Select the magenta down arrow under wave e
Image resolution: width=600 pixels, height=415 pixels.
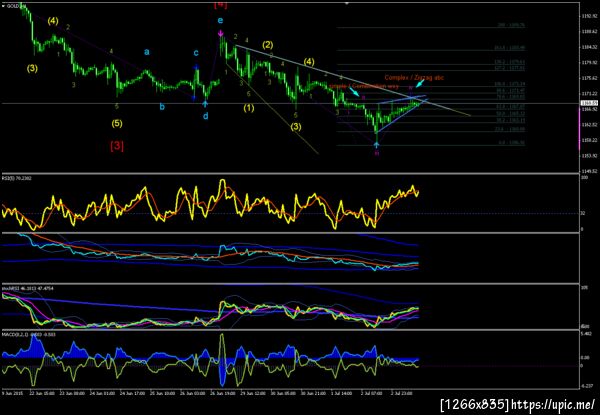pyautogui.click(x=221, y=34)
